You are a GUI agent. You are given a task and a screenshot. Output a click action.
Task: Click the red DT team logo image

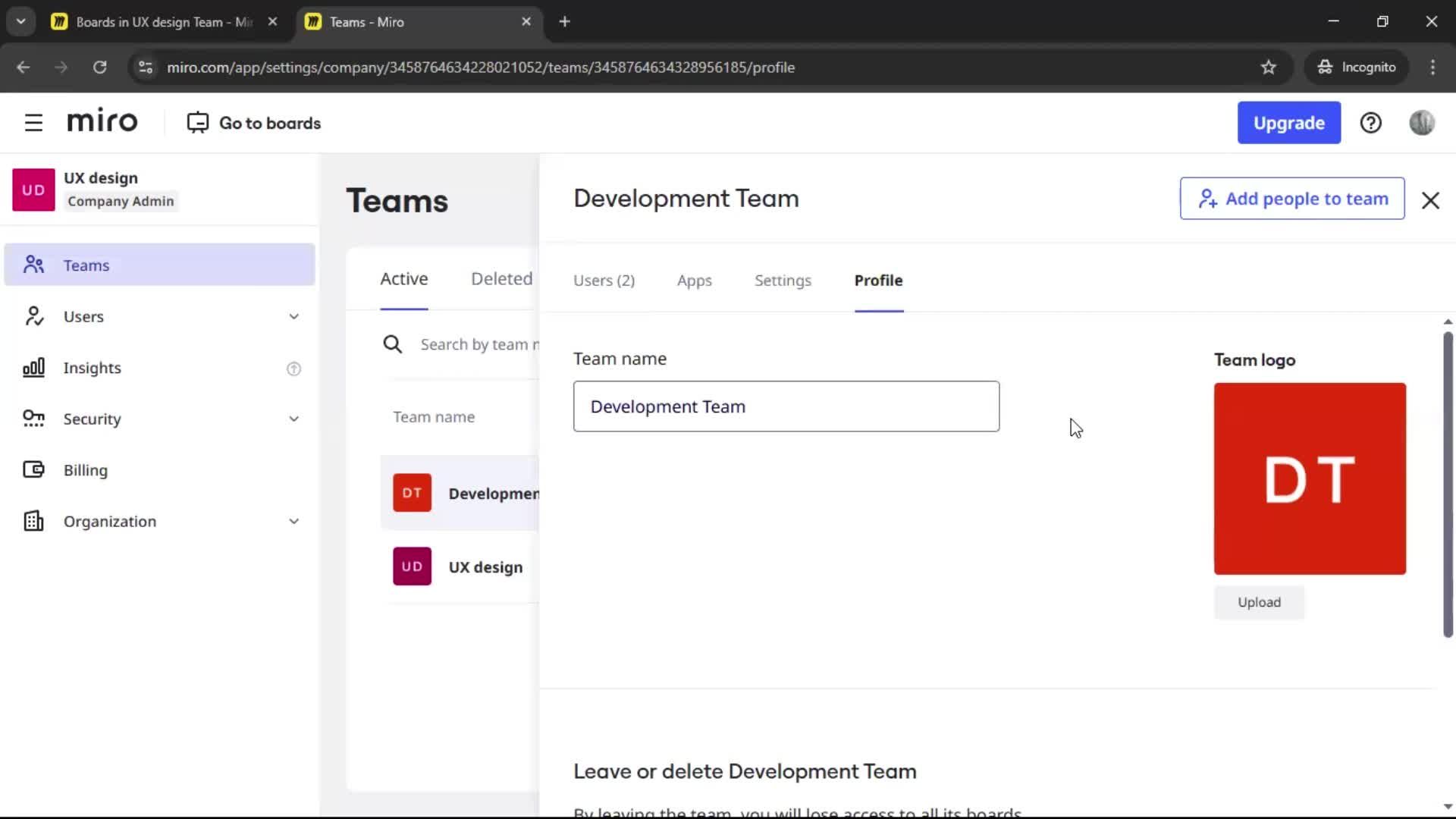(1310, 479)
